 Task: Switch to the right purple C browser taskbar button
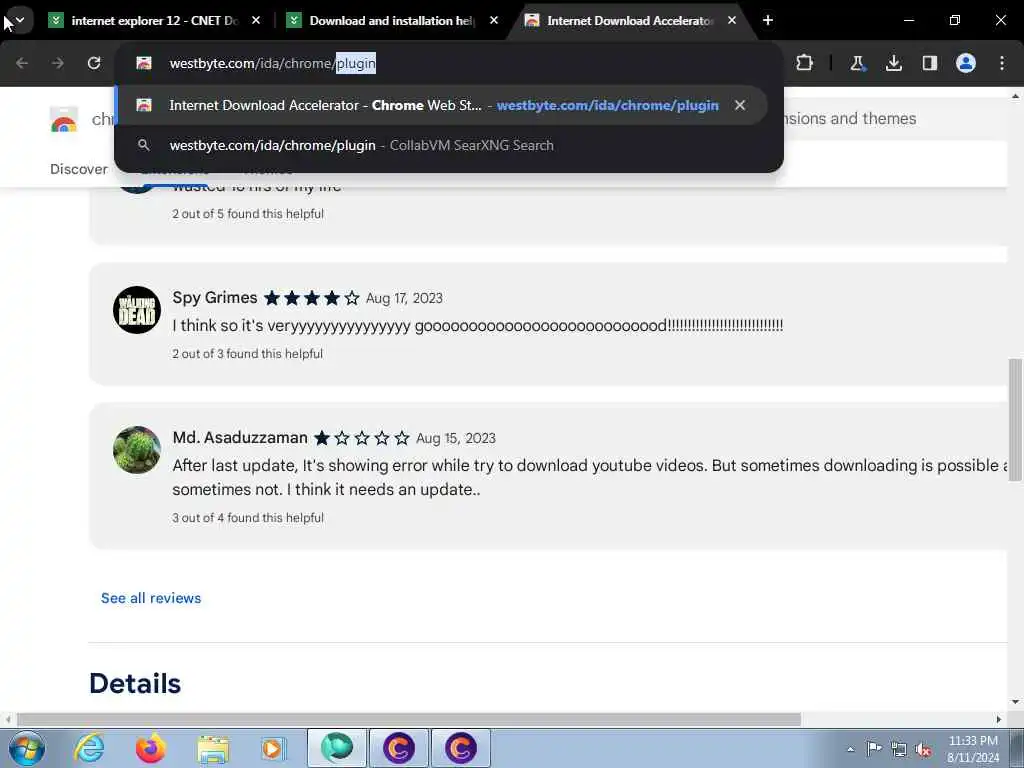pyautogui.click(x=460, y=748)
